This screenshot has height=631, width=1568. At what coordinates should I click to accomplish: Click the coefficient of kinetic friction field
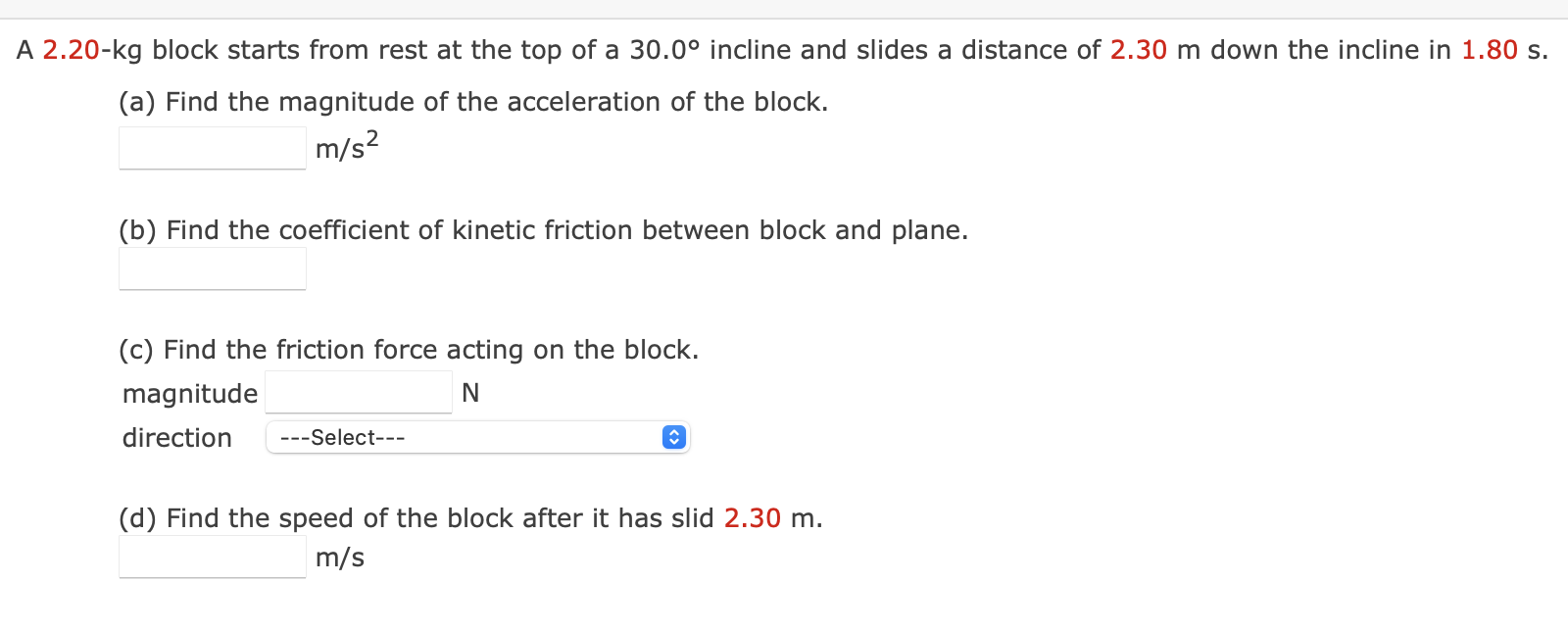212,268
